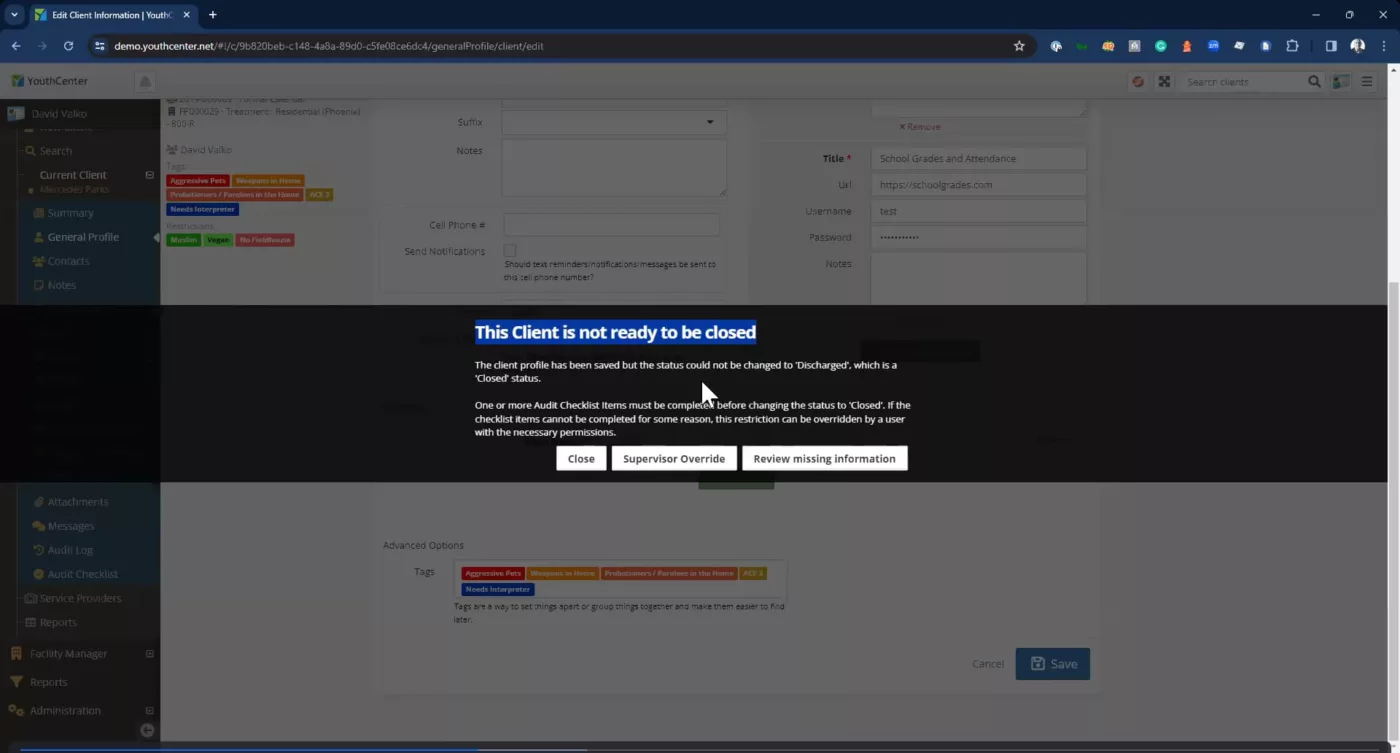This screenshot has width=1400, height=753.
Task: Click Review missing information button
Action: tap(824, 459)
